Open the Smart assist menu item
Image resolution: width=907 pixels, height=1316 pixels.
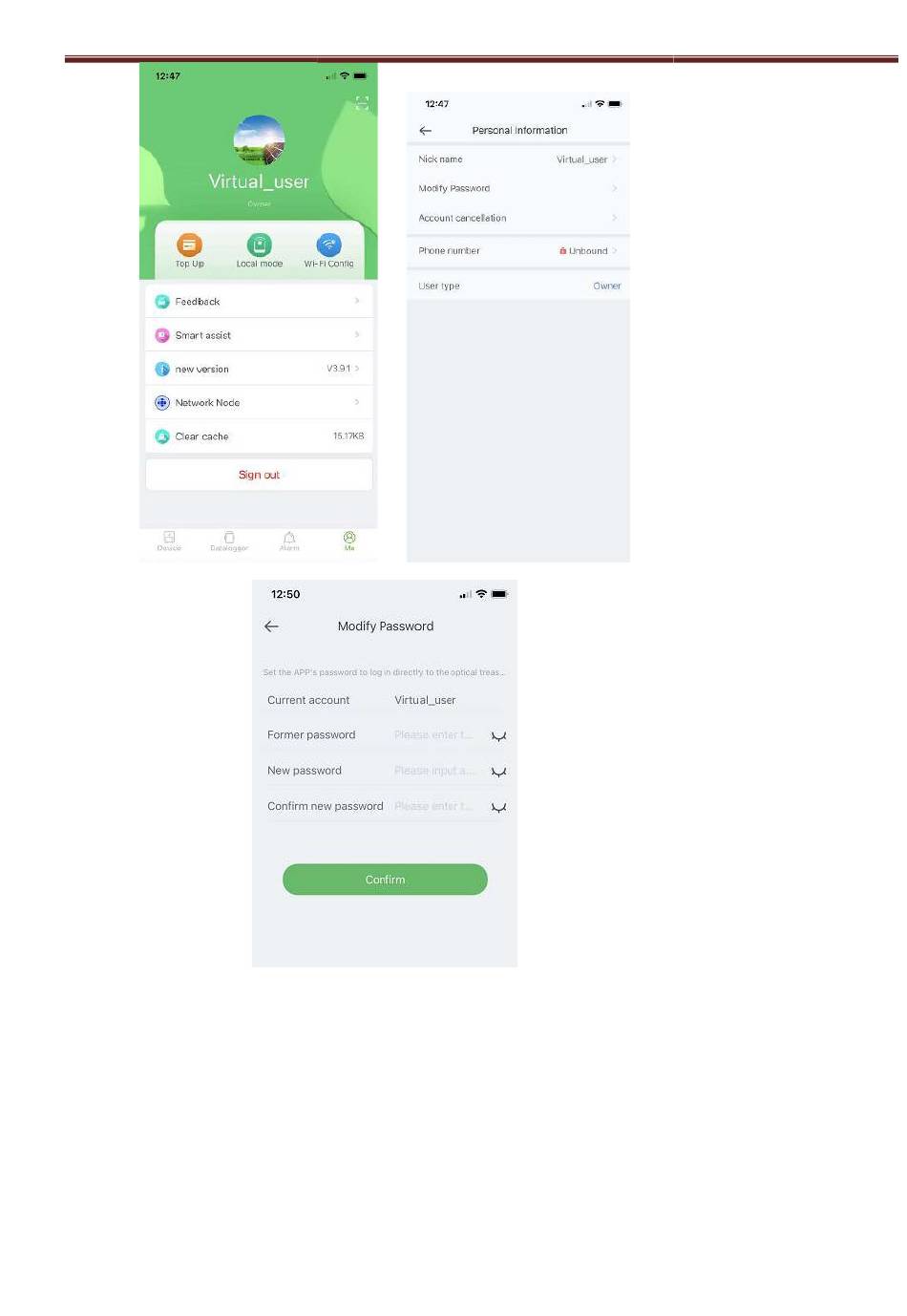point(259,335)
